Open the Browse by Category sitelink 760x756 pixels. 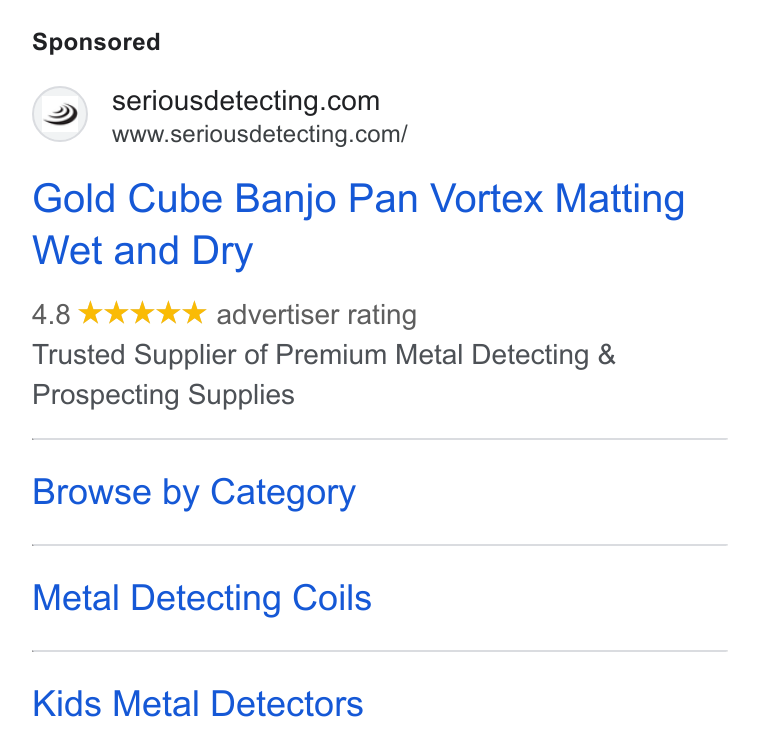pyautogui.click(x=194, y=492)
